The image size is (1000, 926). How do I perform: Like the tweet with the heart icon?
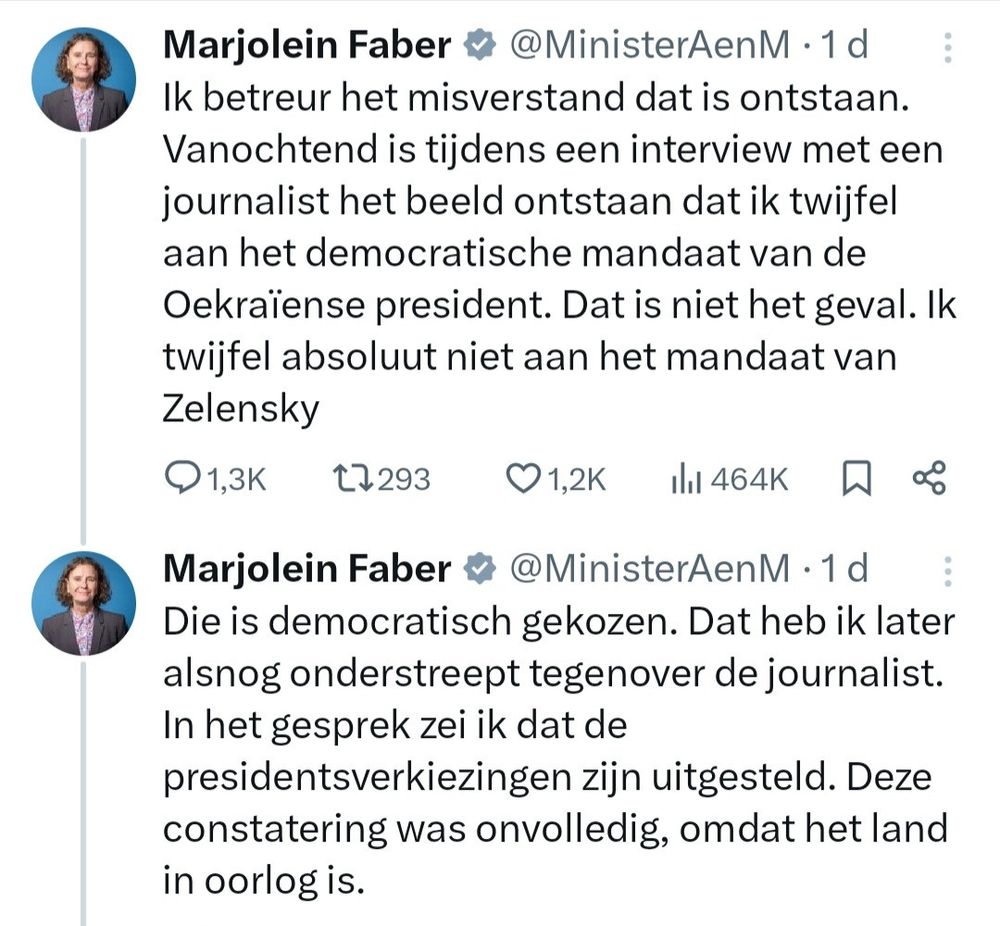[523, 480]
